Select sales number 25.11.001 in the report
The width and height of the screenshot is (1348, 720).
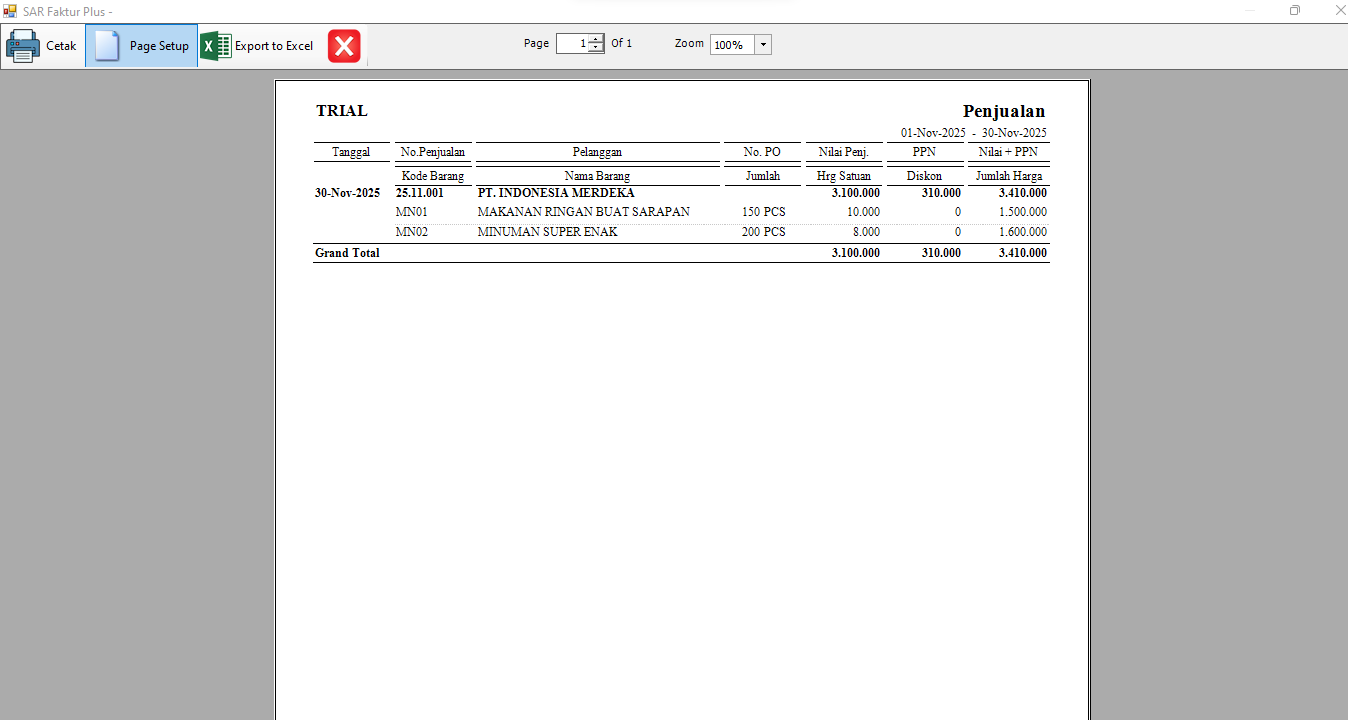click(420, 193)
